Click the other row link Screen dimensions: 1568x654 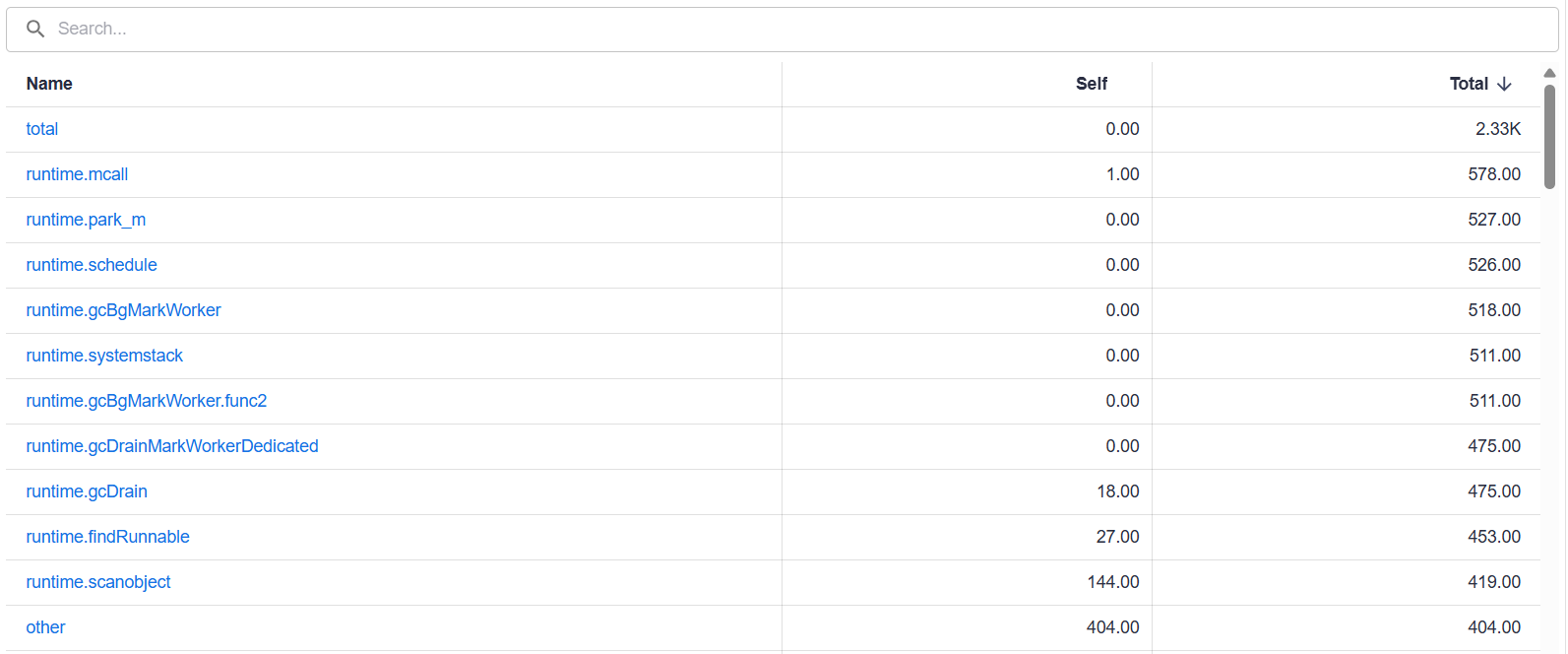pyautogui.click(x=45, y=628)
